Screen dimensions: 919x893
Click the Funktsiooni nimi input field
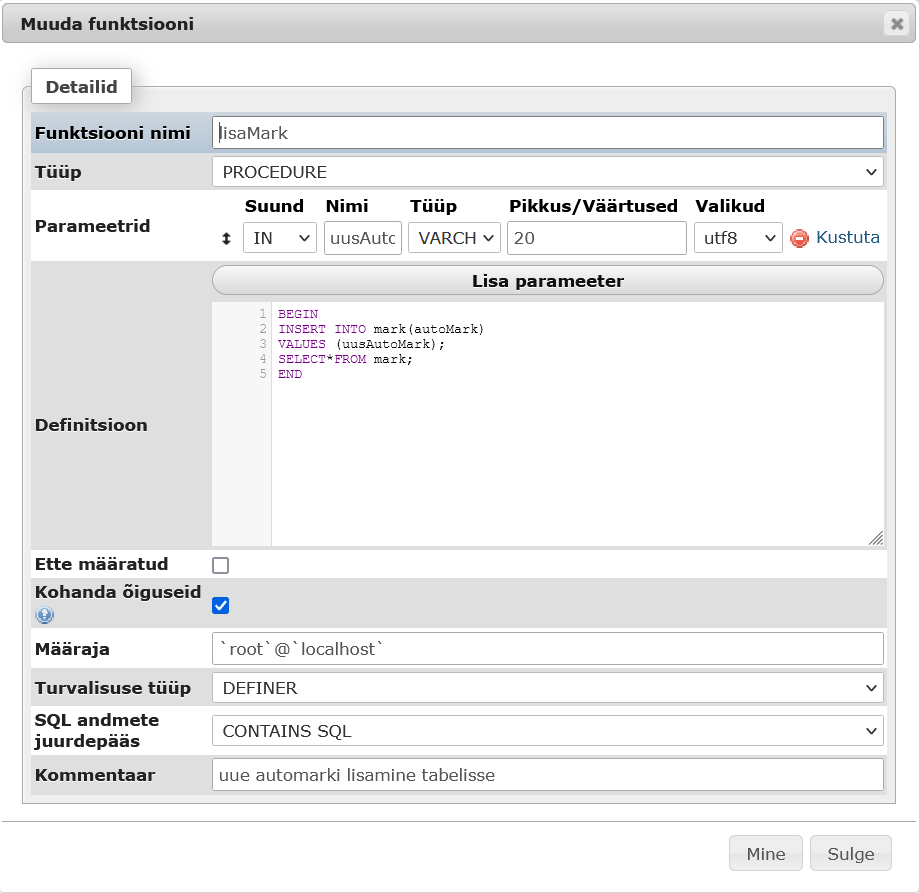547,132
